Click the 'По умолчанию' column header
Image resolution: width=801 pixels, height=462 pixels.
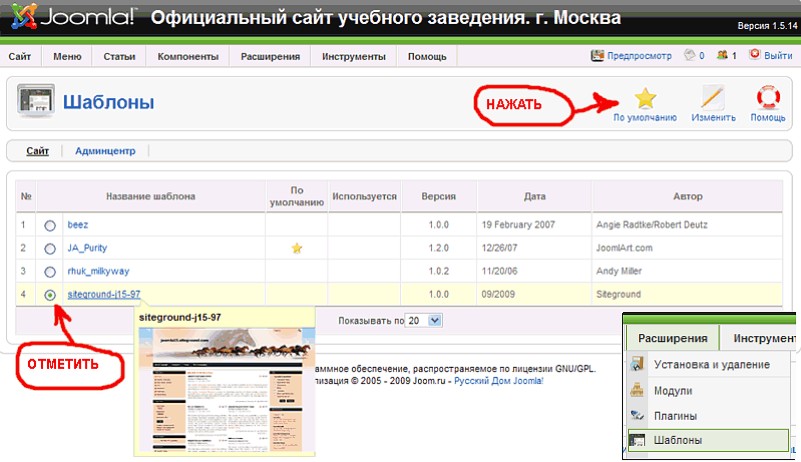[x=297, y=196]
